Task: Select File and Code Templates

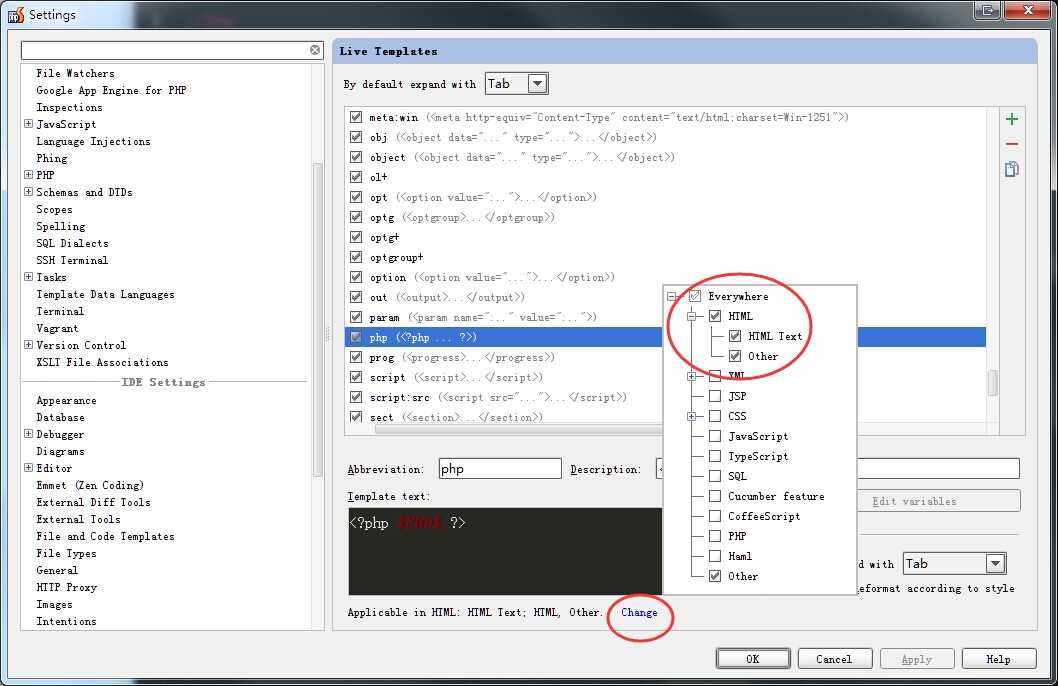Action: pyautogui.click(x=105, y=536)
